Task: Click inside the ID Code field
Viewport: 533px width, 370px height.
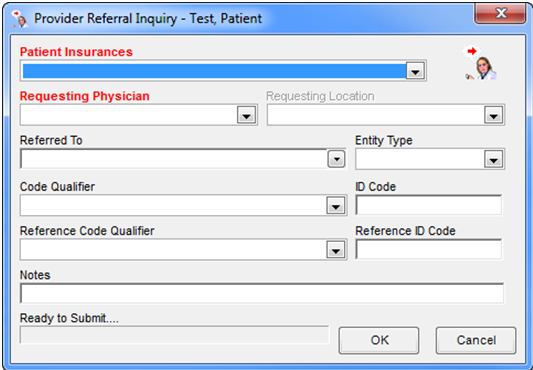Action: tap(429, 205)
